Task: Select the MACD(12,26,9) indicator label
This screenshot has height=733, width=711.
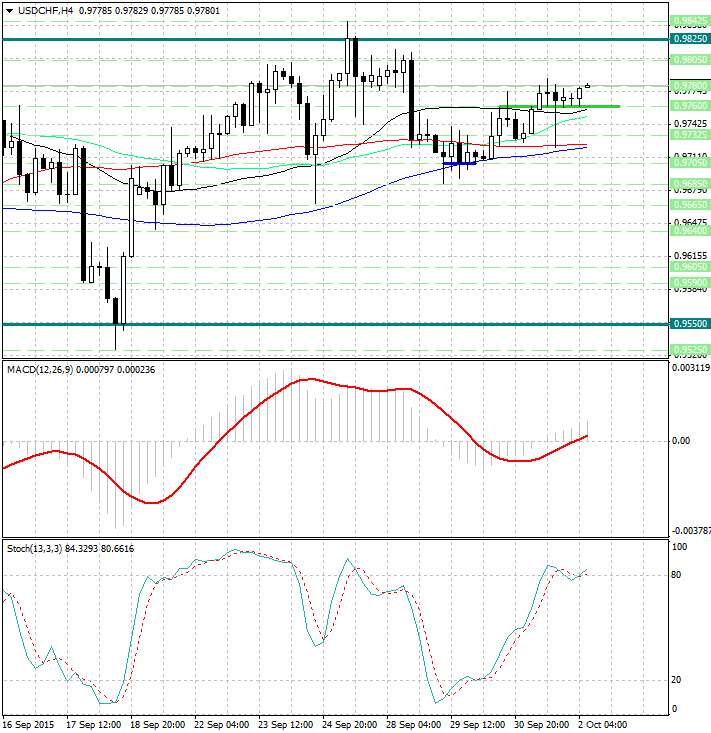Action: 40,369
